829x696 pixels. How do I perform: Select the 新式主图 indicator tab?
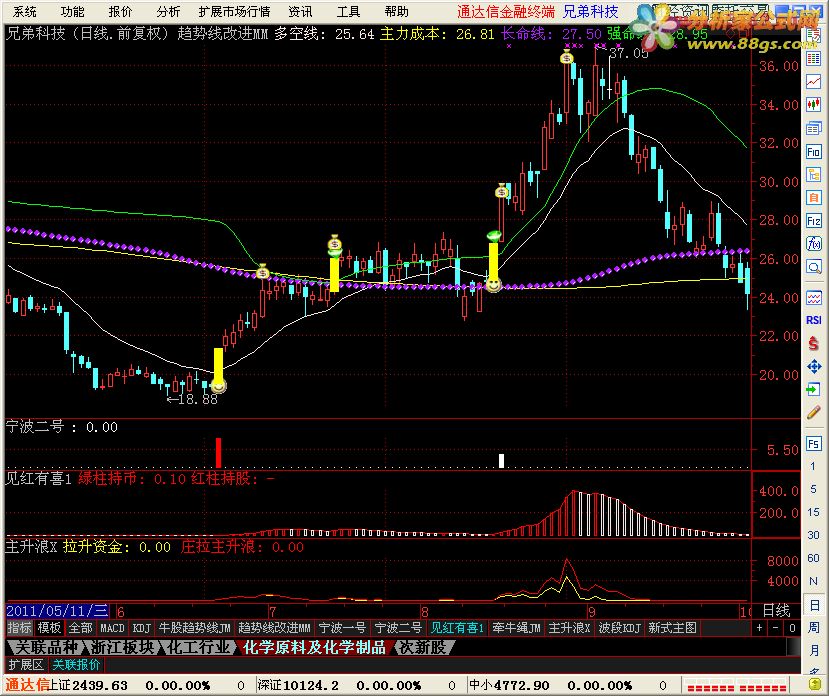click(x=673, y=628)
